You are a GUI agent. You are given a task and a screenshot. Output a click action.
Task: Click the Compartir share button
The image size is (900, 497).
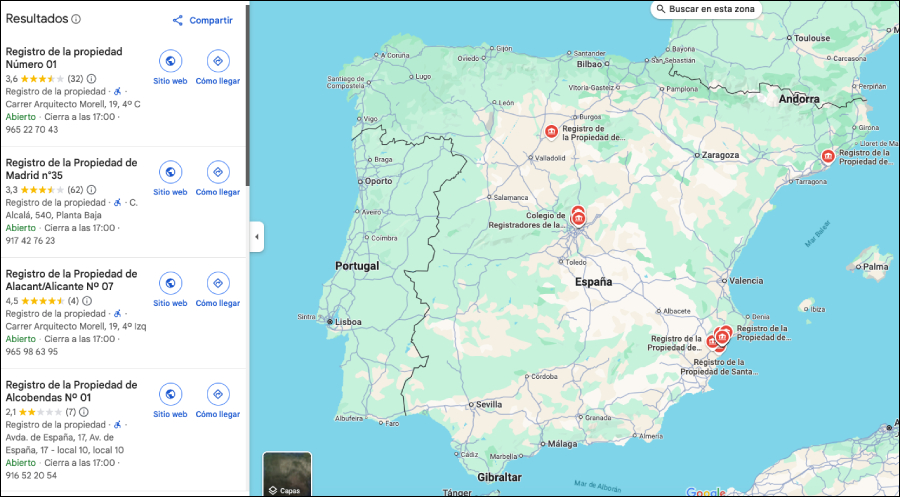203,20
